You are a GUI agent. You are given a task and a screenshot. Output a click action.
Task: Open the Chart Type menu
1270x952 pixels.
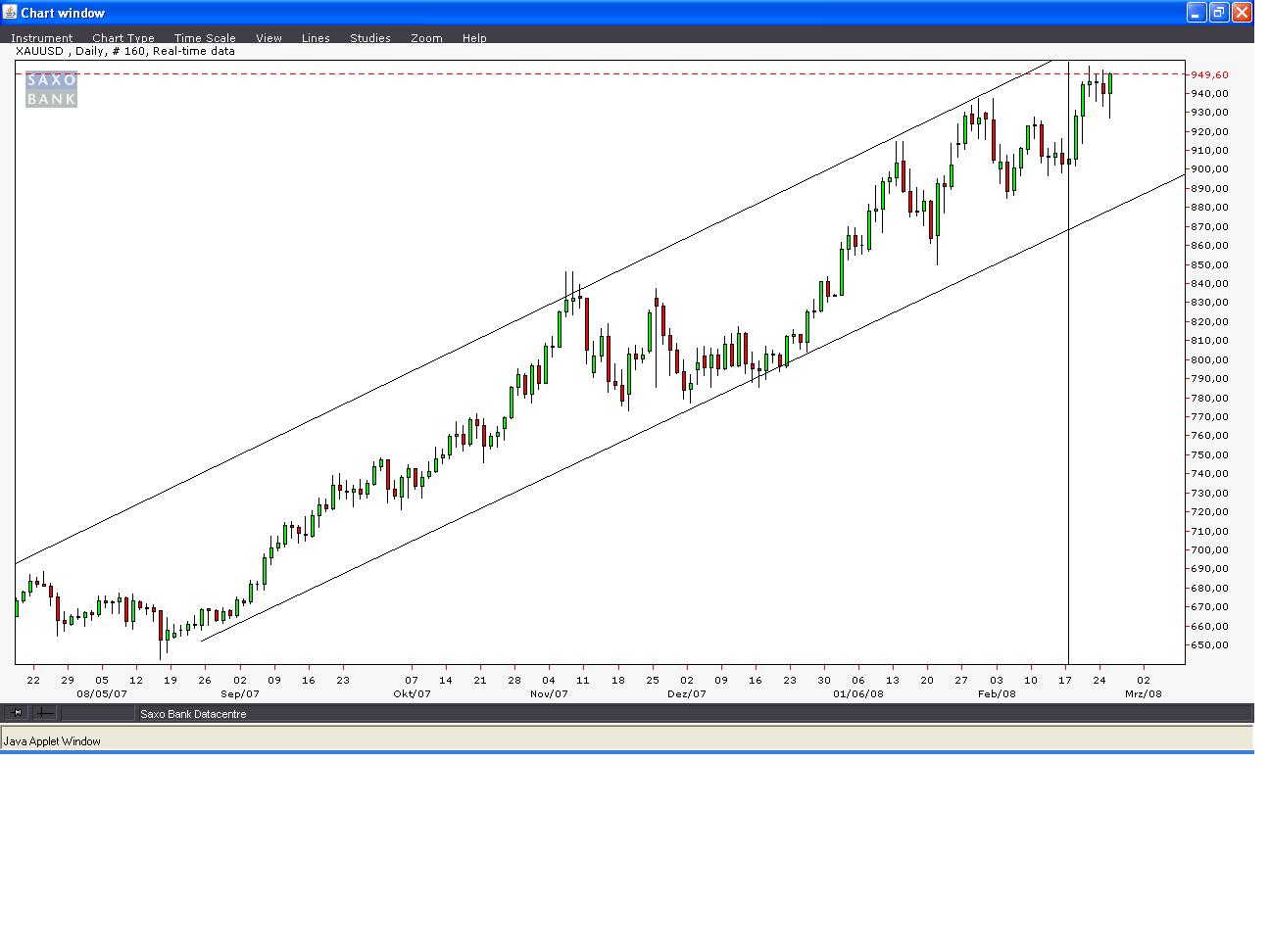click(x=123, y=38)
